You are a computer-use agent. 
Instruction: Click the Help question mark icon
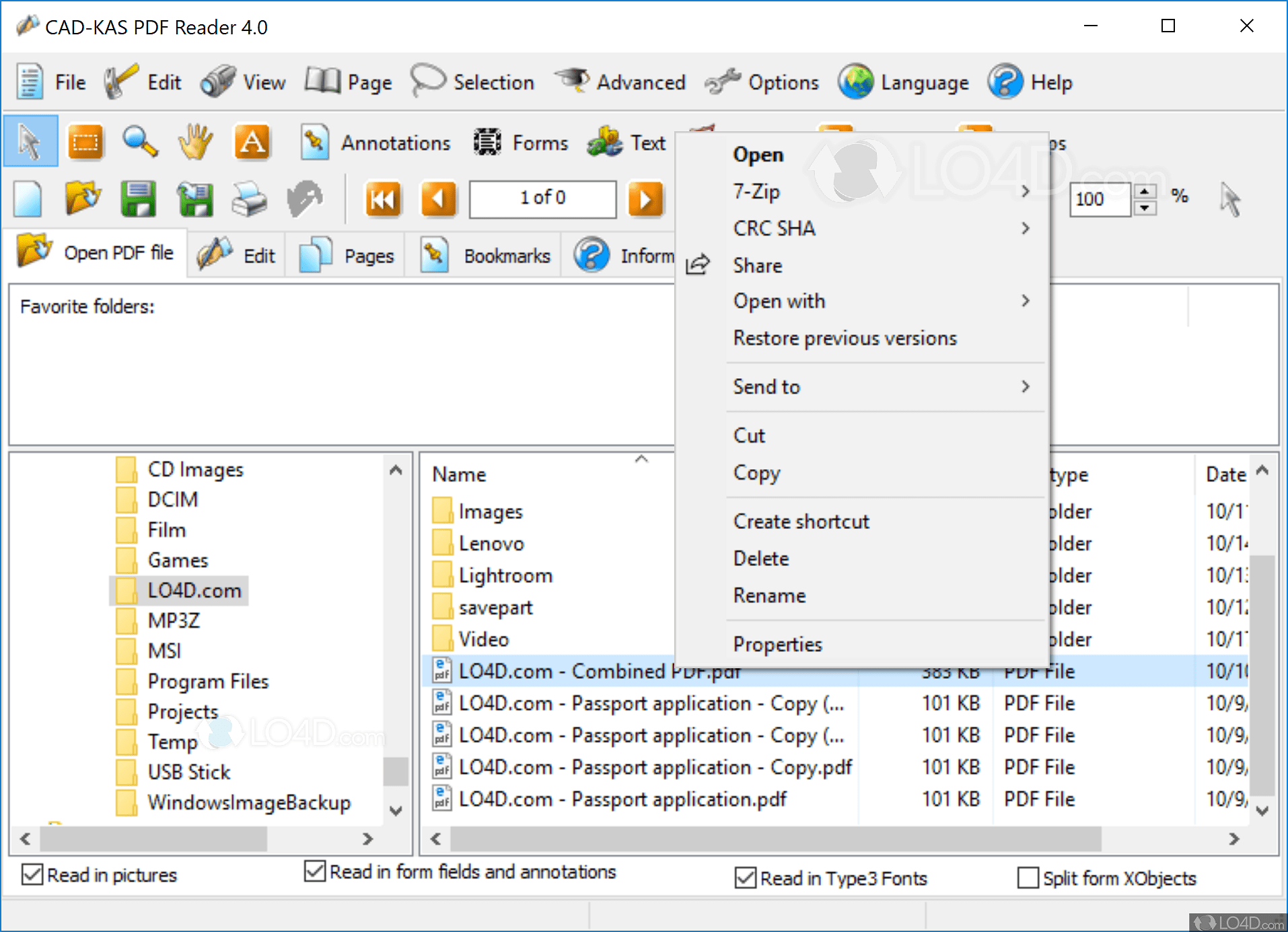1005,82
